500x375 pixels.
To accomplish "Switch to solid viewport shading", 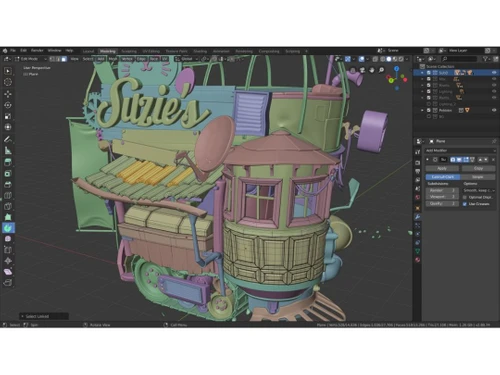I will tap(388, 59).
